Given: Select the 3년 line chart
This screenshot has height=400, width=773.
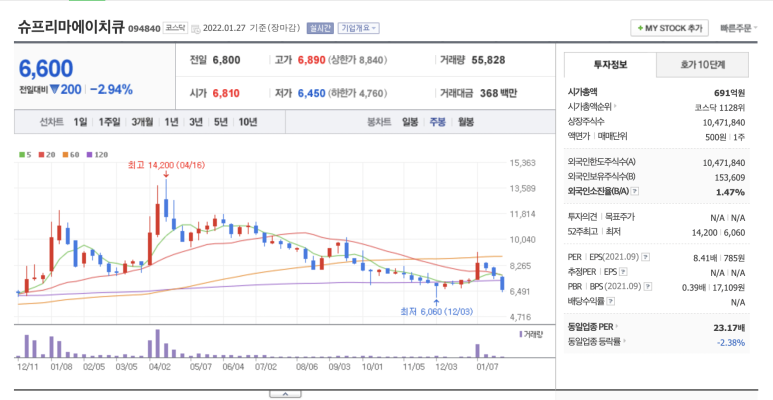Looking at the screenshot, I should [196, 122].
